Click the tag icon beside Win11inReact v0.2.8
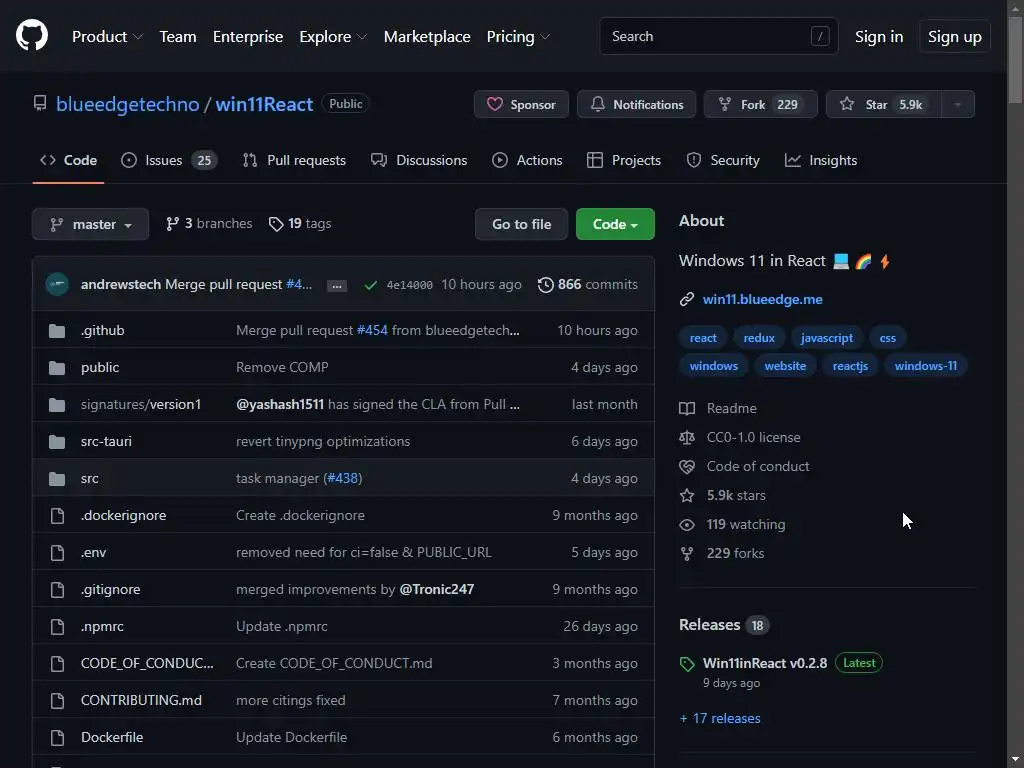 (x=687, y=664)
